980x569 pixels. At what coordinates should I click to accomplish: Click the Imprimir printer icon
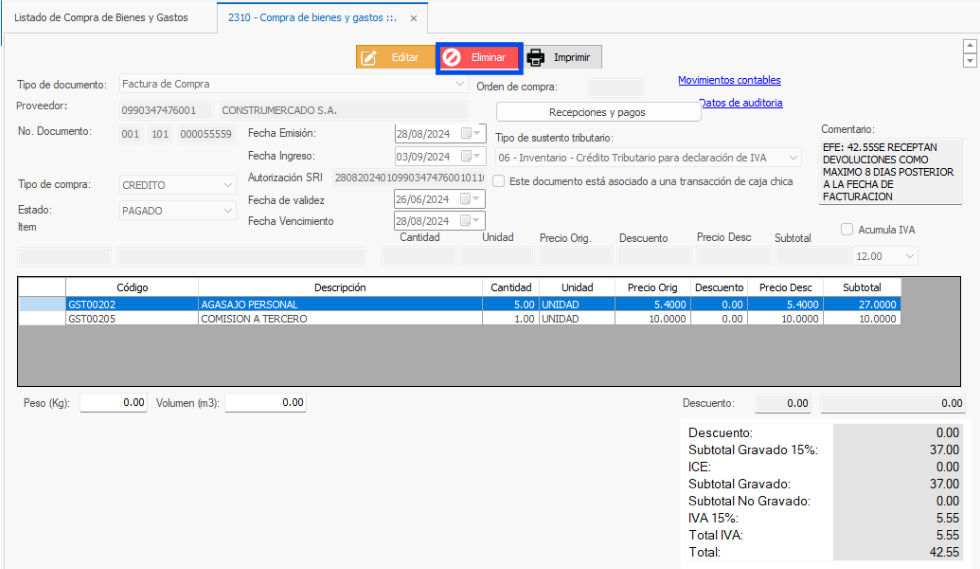pyautogui.click(x=536, y=58)
